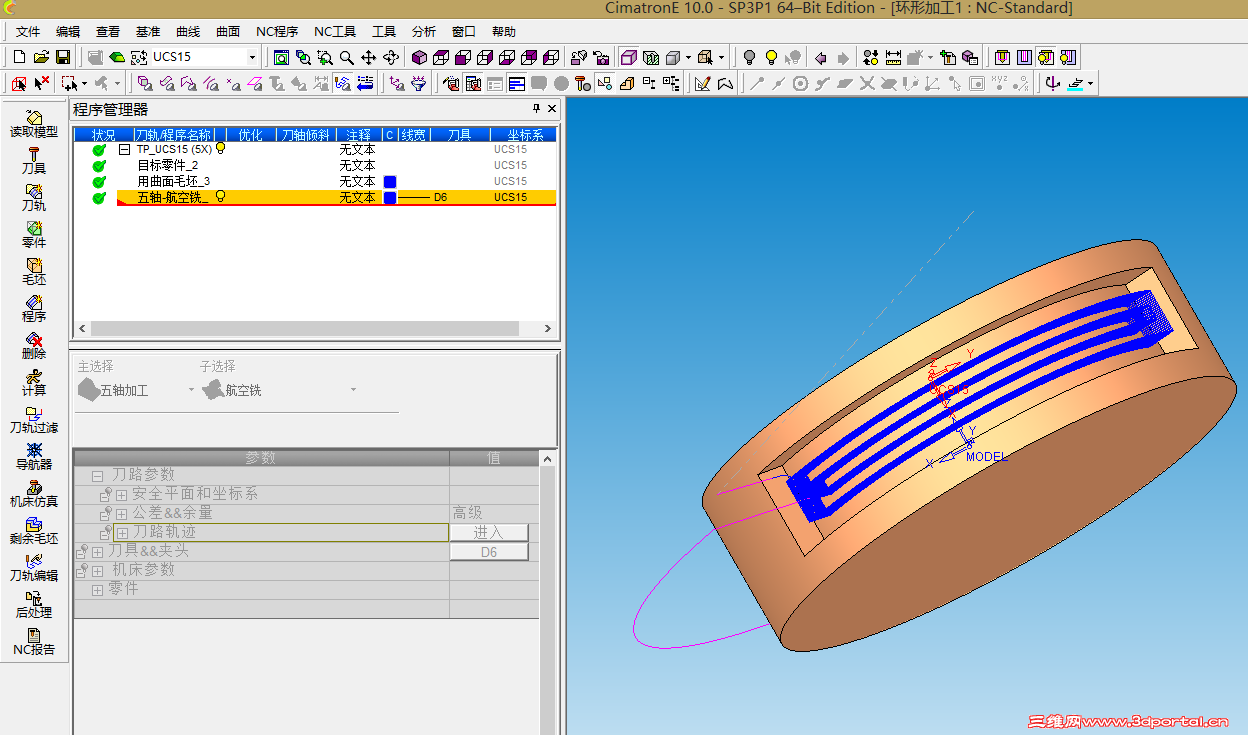Click the filter funnel toolbar icon

pos(419,83)
